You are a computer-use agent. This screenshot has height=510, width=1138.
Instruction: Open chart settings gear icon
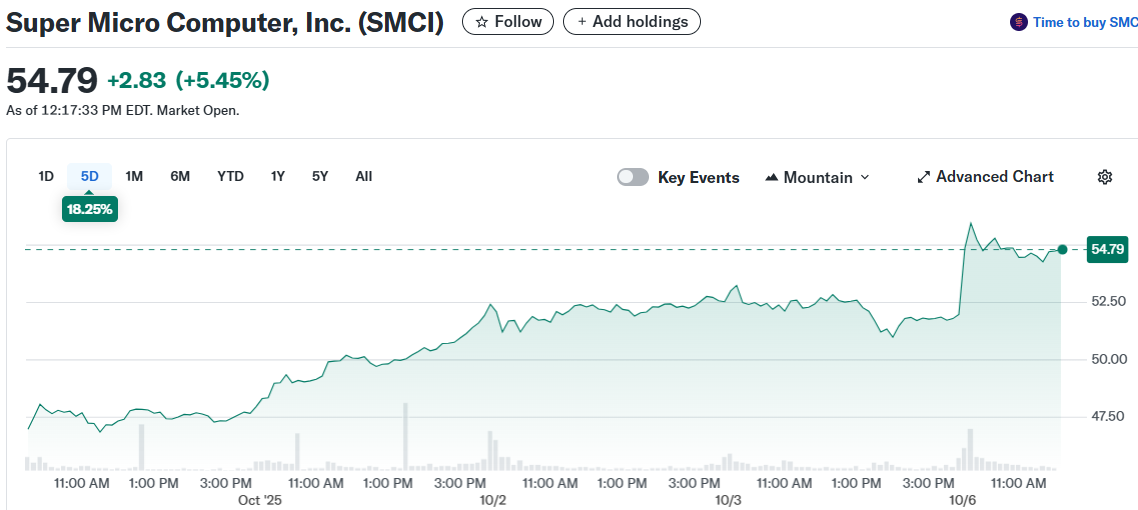[1105, 177]
